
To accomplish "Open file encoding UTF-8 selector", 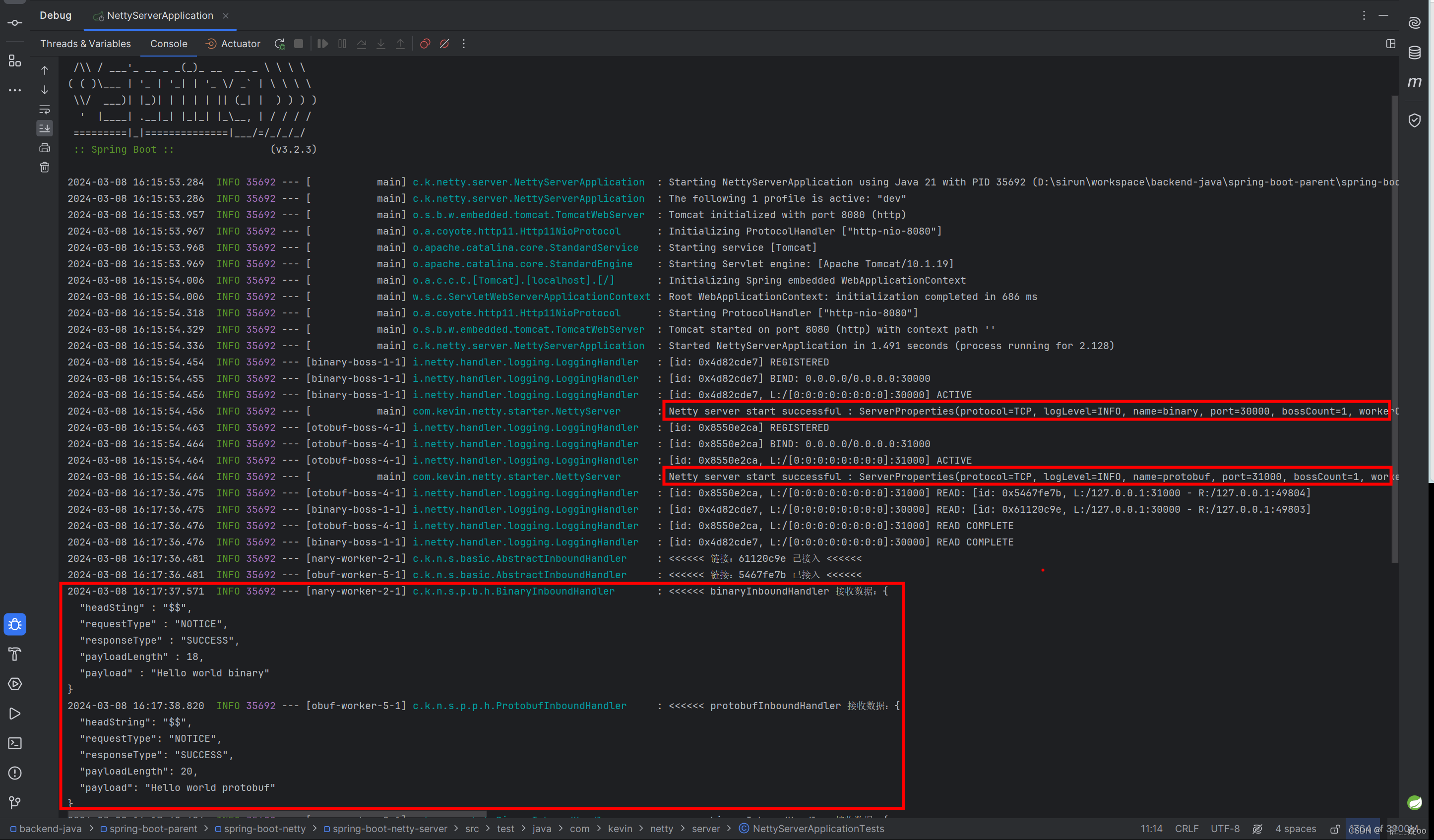I will [x=1225, y=829].
